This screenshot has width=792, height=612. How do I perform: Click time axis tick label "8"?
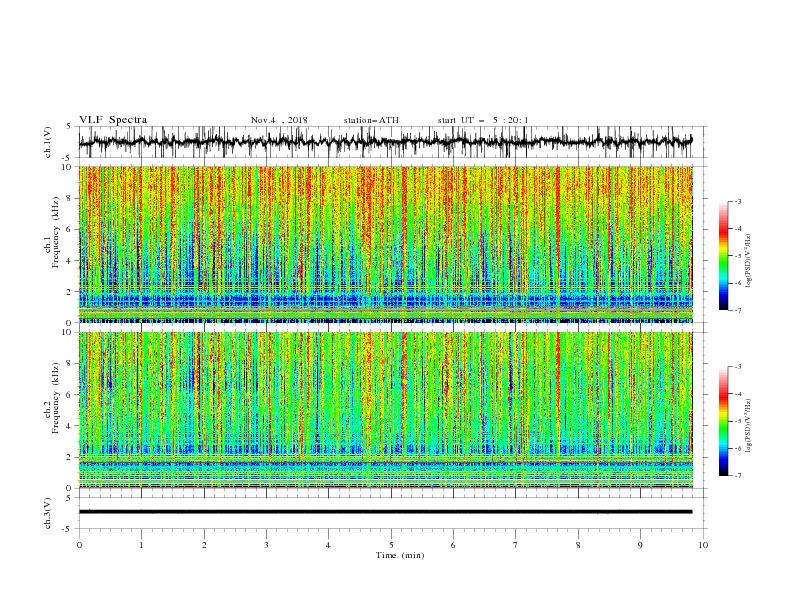click(578, 545)
